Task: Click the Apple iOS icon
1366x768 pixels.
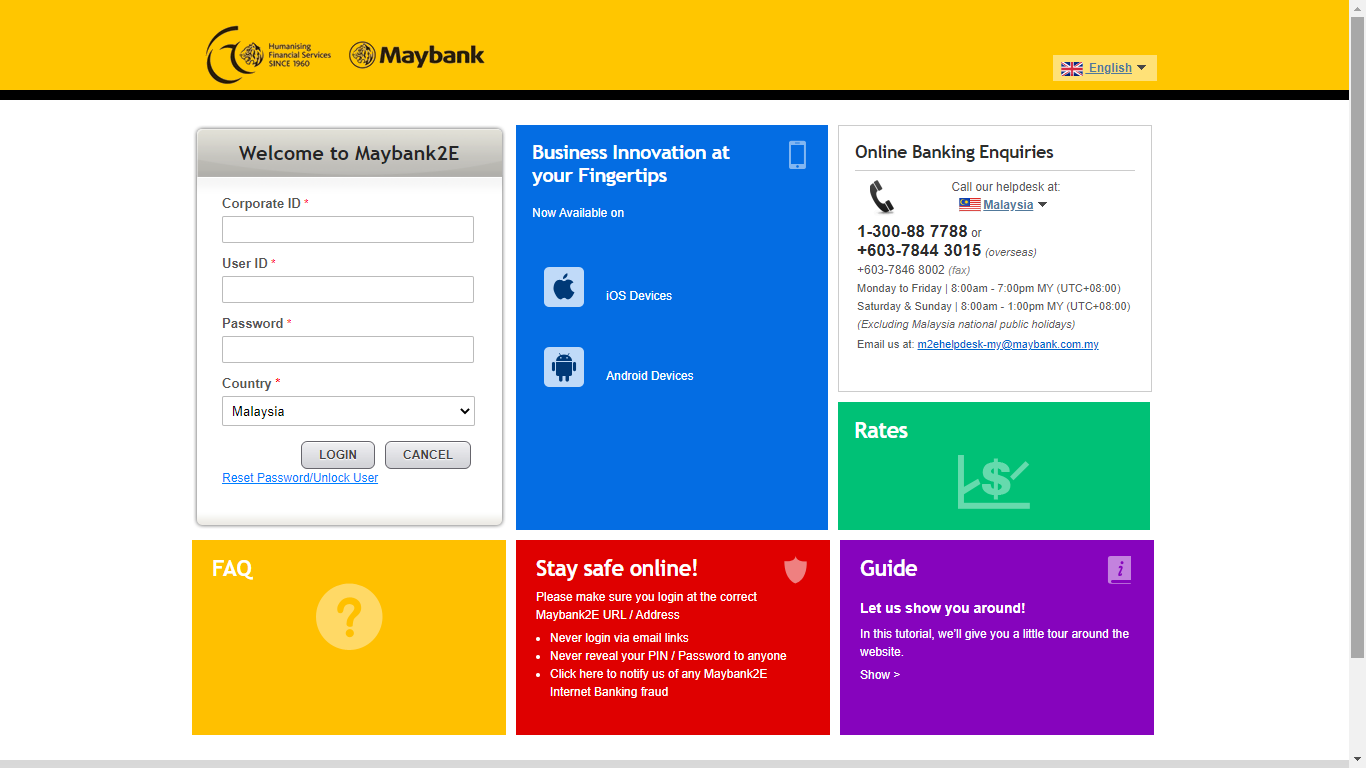Action: [564, 287]
